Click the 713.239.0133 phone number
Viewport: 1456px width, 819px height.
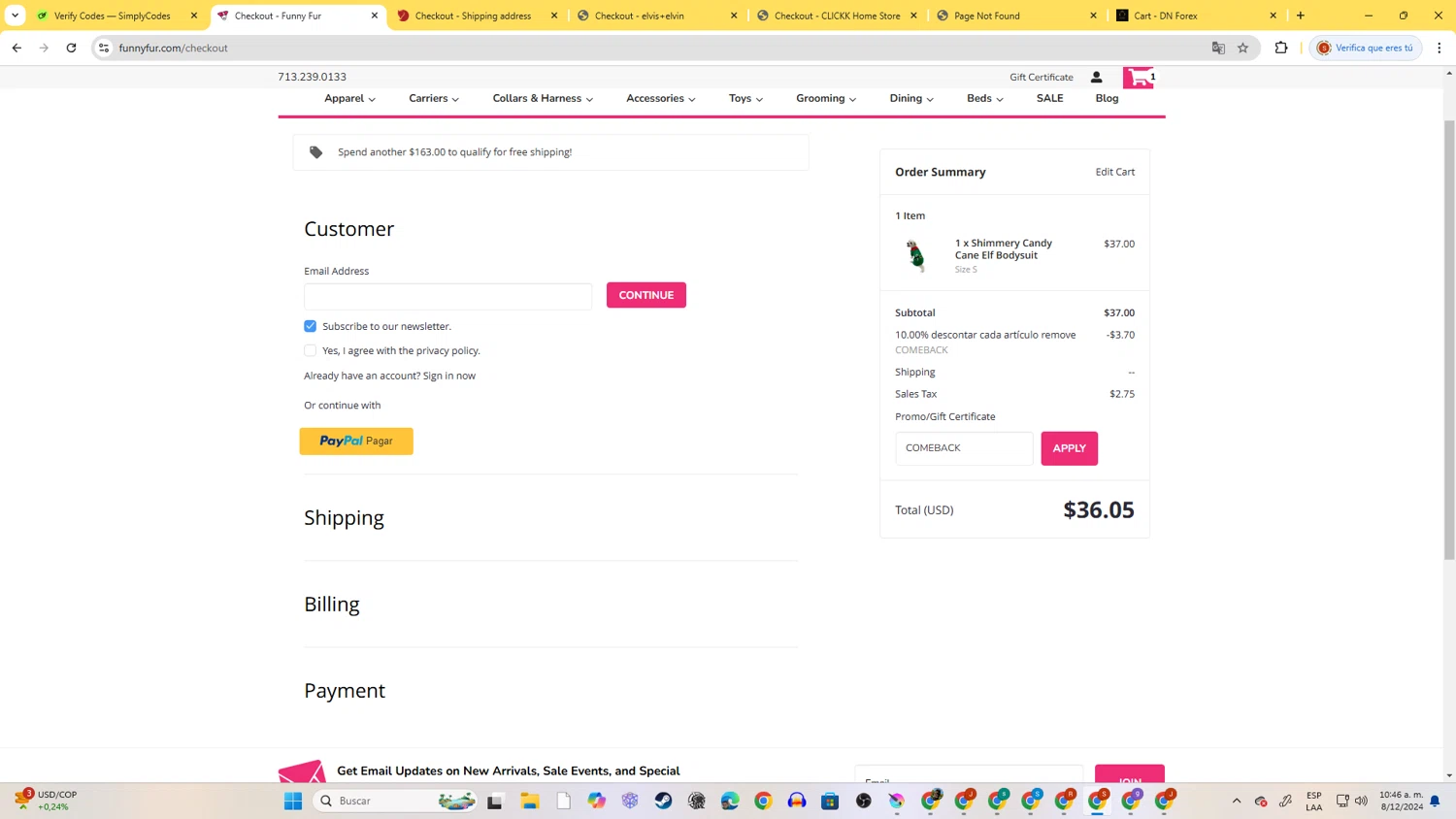tap(312, 77)
